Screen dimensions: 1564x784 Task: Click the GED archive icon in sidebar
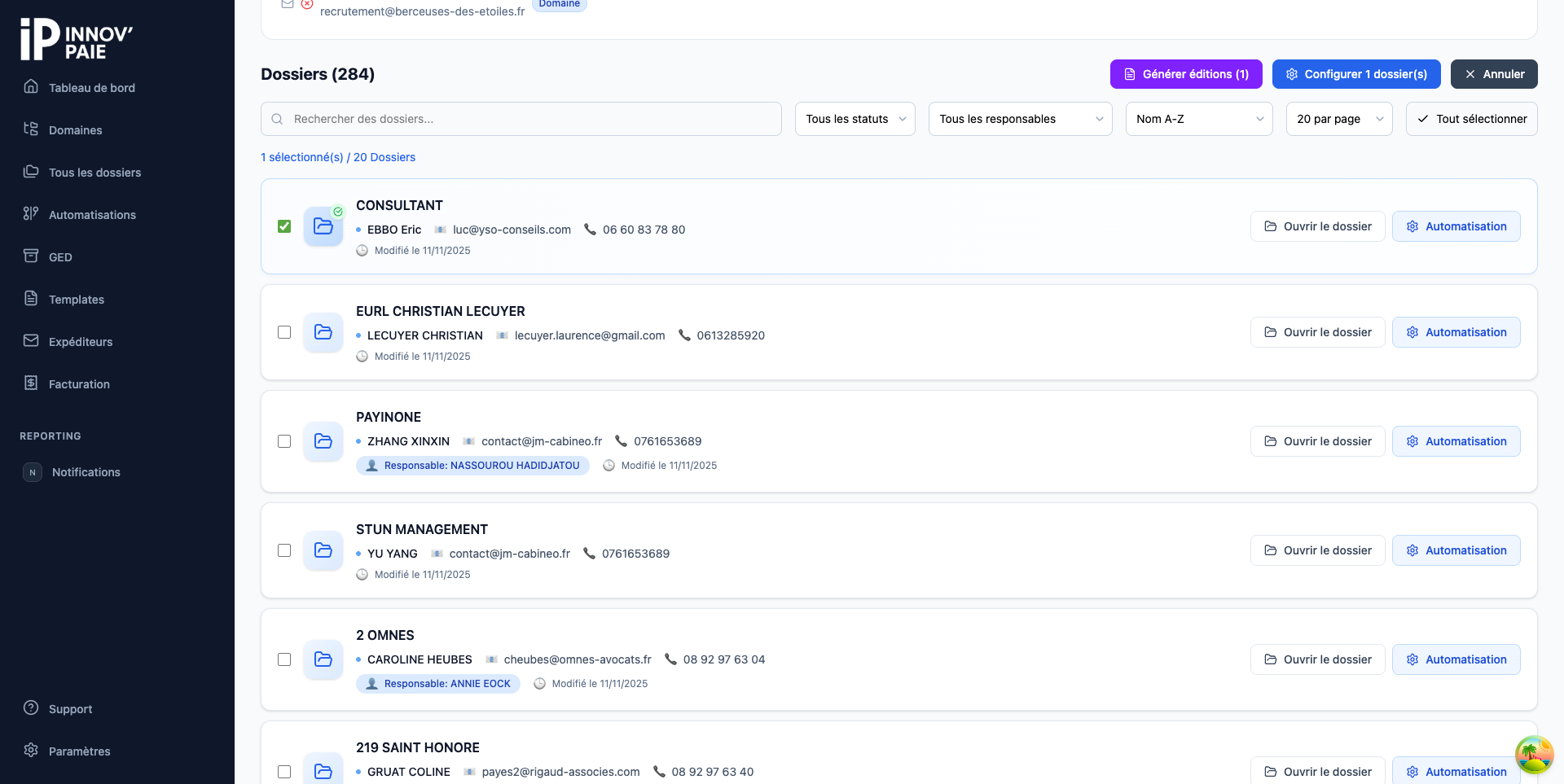(31, 256)
